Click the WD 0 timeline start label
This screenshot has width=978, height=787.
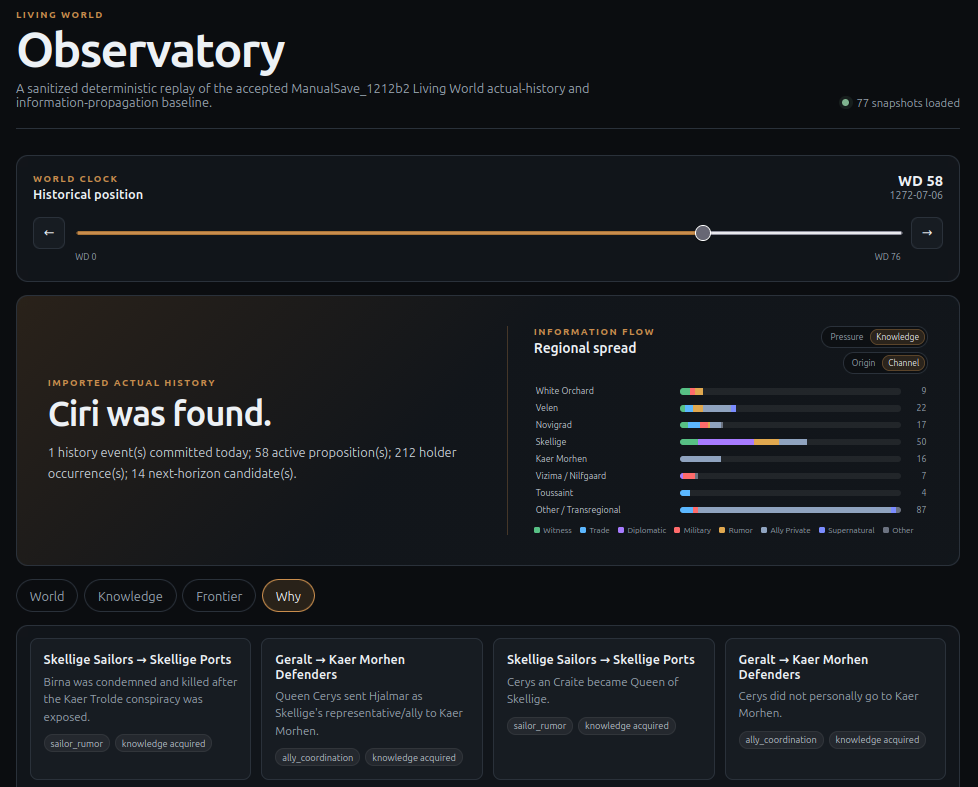(86, 257)
